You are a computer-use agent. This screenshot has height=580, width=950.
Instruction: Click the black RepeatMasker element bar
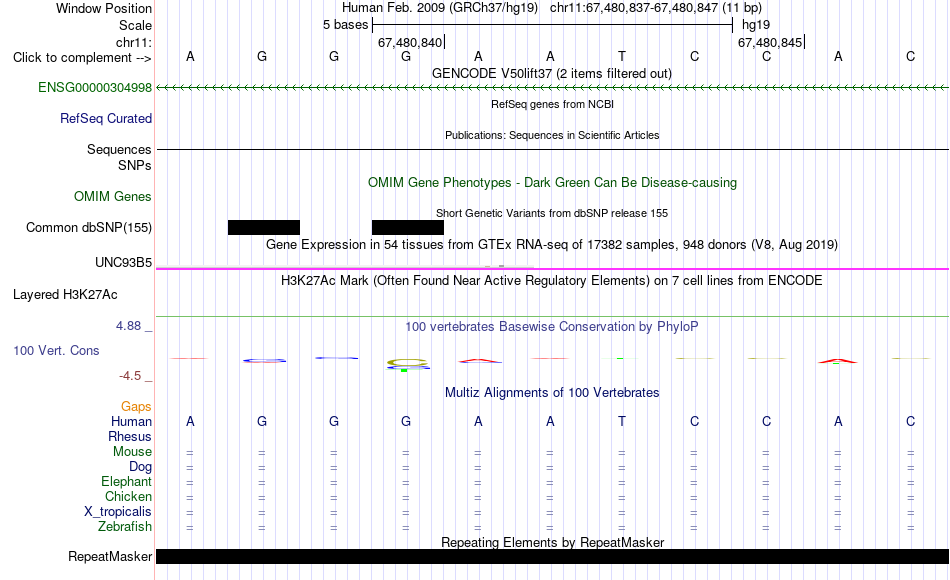[552, 556]
